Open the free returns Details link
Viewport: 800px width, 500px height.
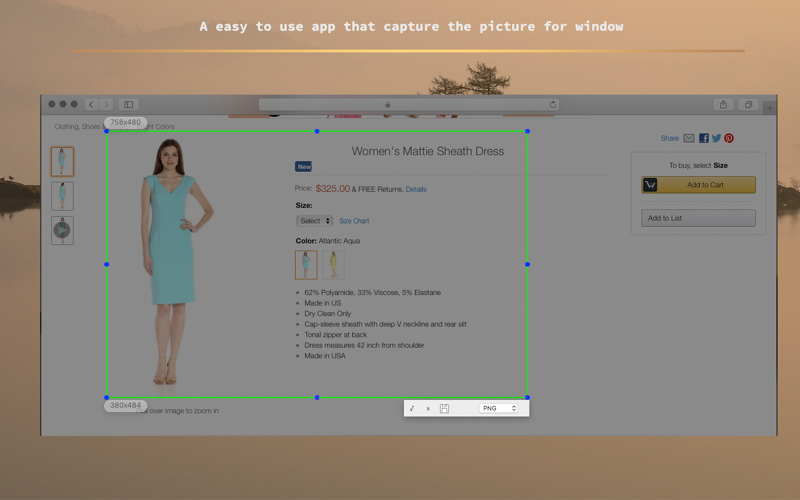click(416, 189)
